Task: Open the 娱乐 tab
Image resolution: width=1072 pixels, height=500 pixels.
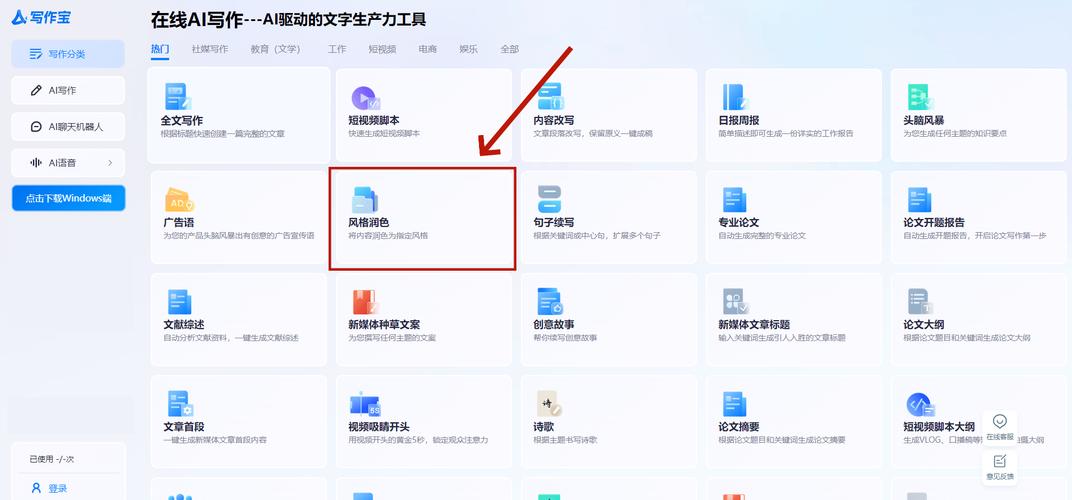Action: [468, 49]
